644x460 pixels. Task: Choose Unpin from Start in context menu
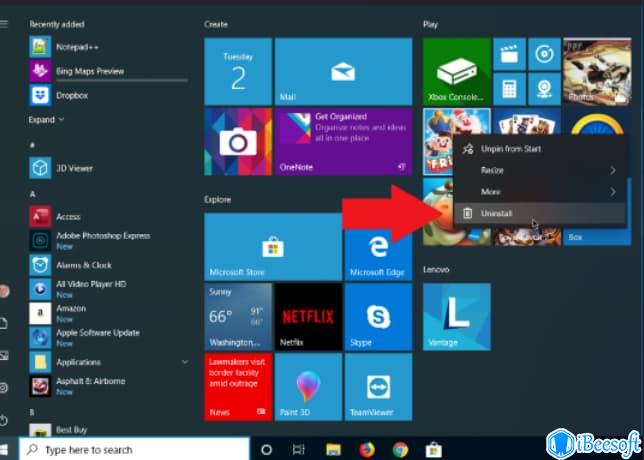(540, 149)
